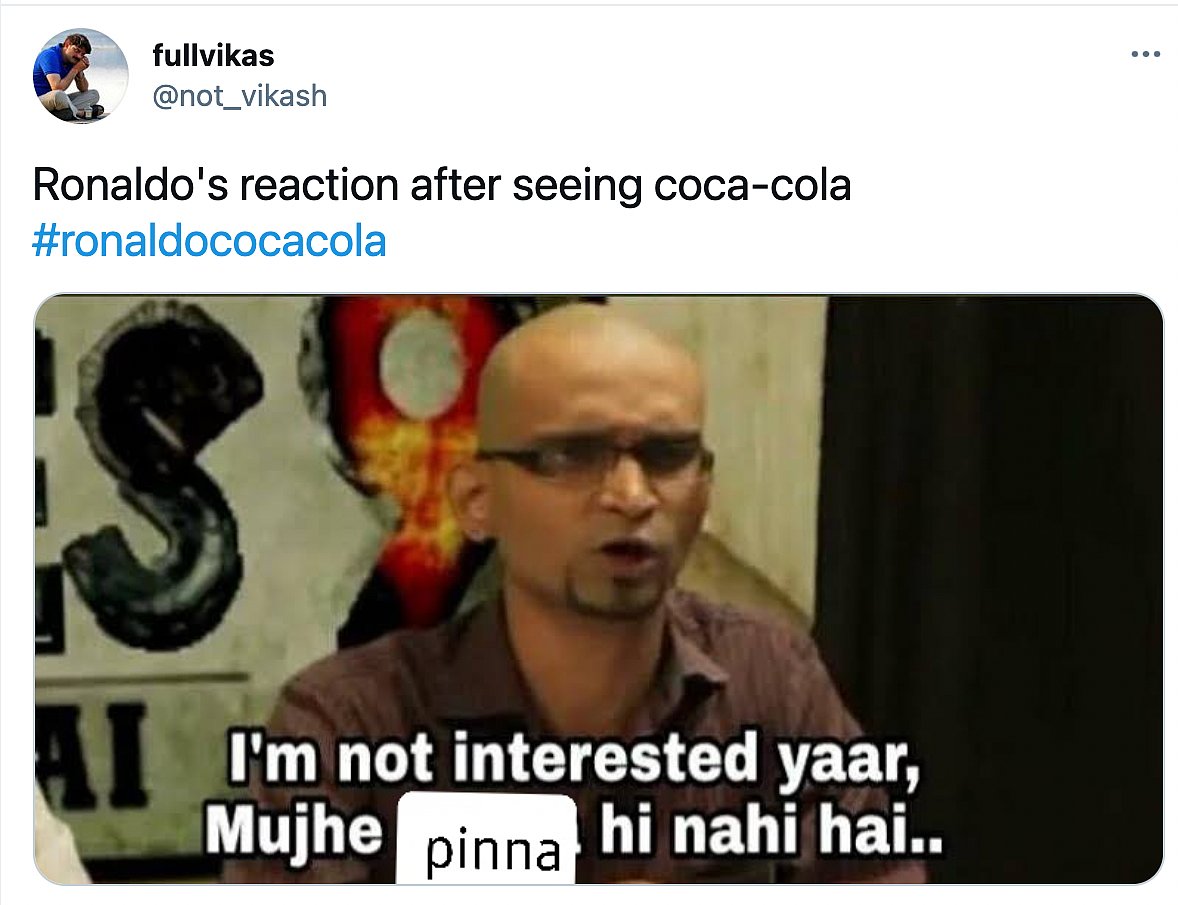Open the fullvikas display name link
The image size is (1178, 905).
point(213,56)
